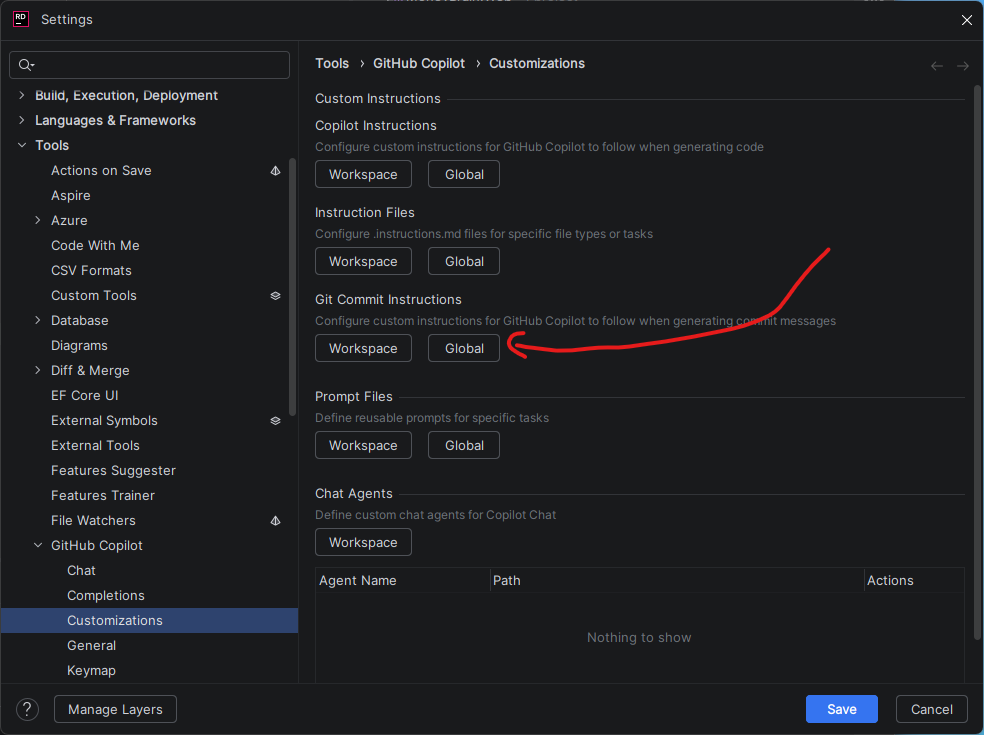Viewport: 984px width, 735px height.
Task: Click the GitHub Copilot breadcrumb link
Action: tap(419, 63)
